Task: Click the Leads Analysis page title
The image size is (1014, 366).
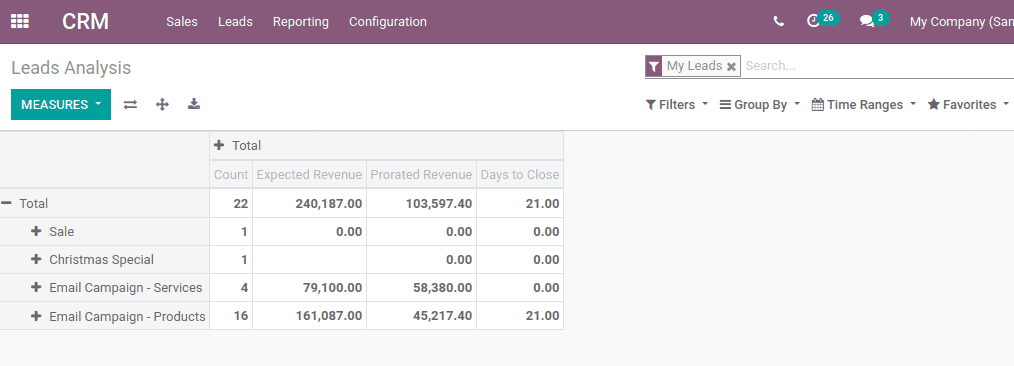Action: 71,68
